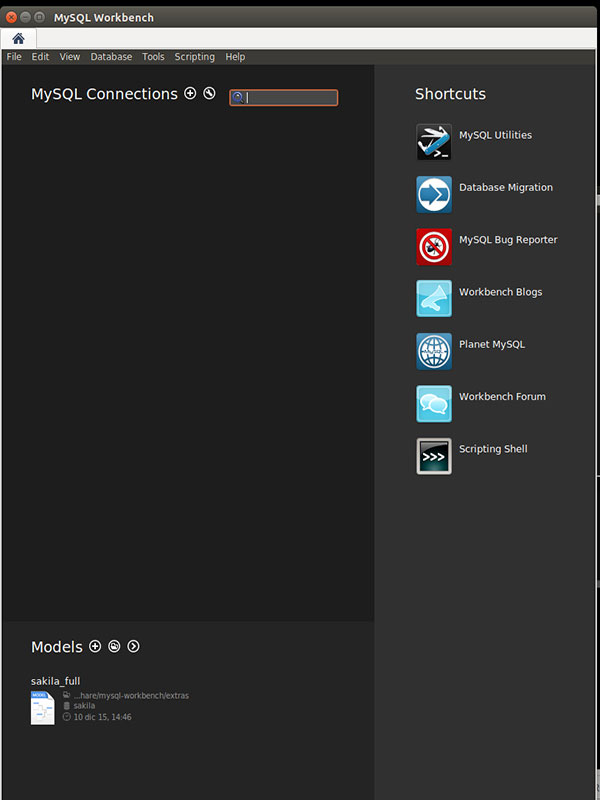Click the Workbench Forum label
The width and height of the screenshot is (600, 800).
pos(502,396)
